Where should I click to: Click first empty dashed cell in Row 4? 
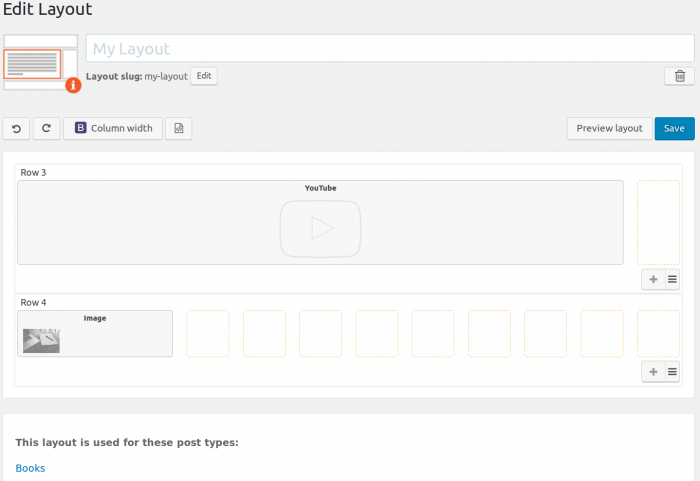pyautogui.click(x=208, y=334)
